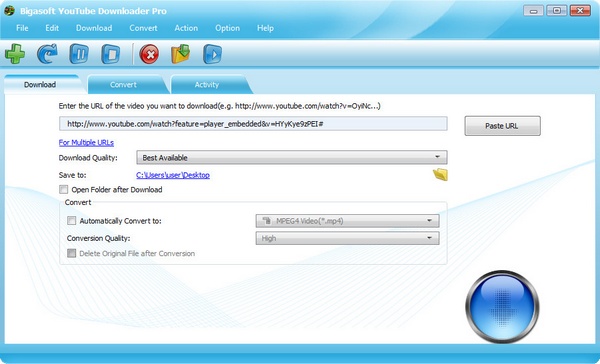Click the Paste URL button

point(502,126)
